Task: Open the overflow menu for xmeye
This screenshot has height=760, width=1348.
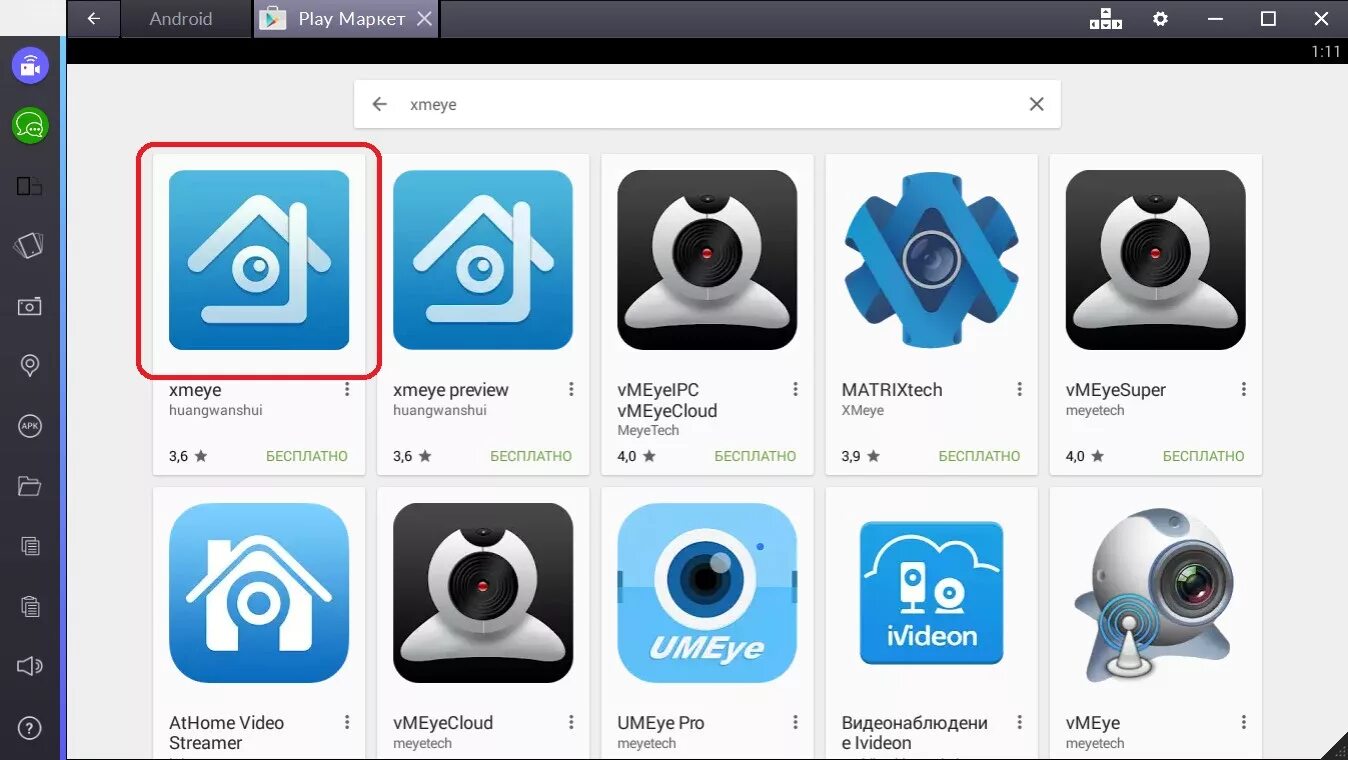Action: [347, 389]
